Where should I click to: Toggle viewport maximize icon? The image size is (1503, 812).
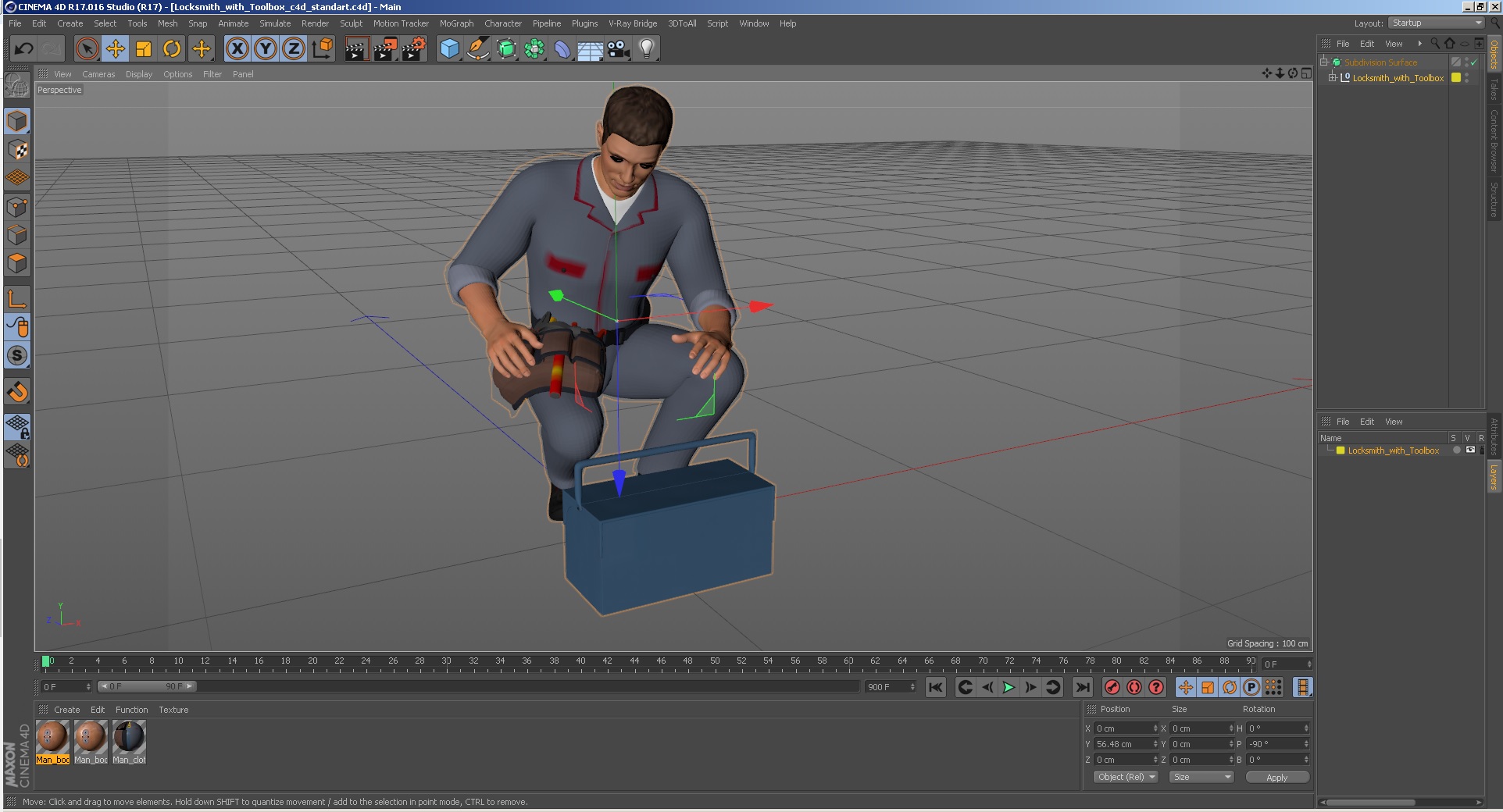tap(1306, 73)
